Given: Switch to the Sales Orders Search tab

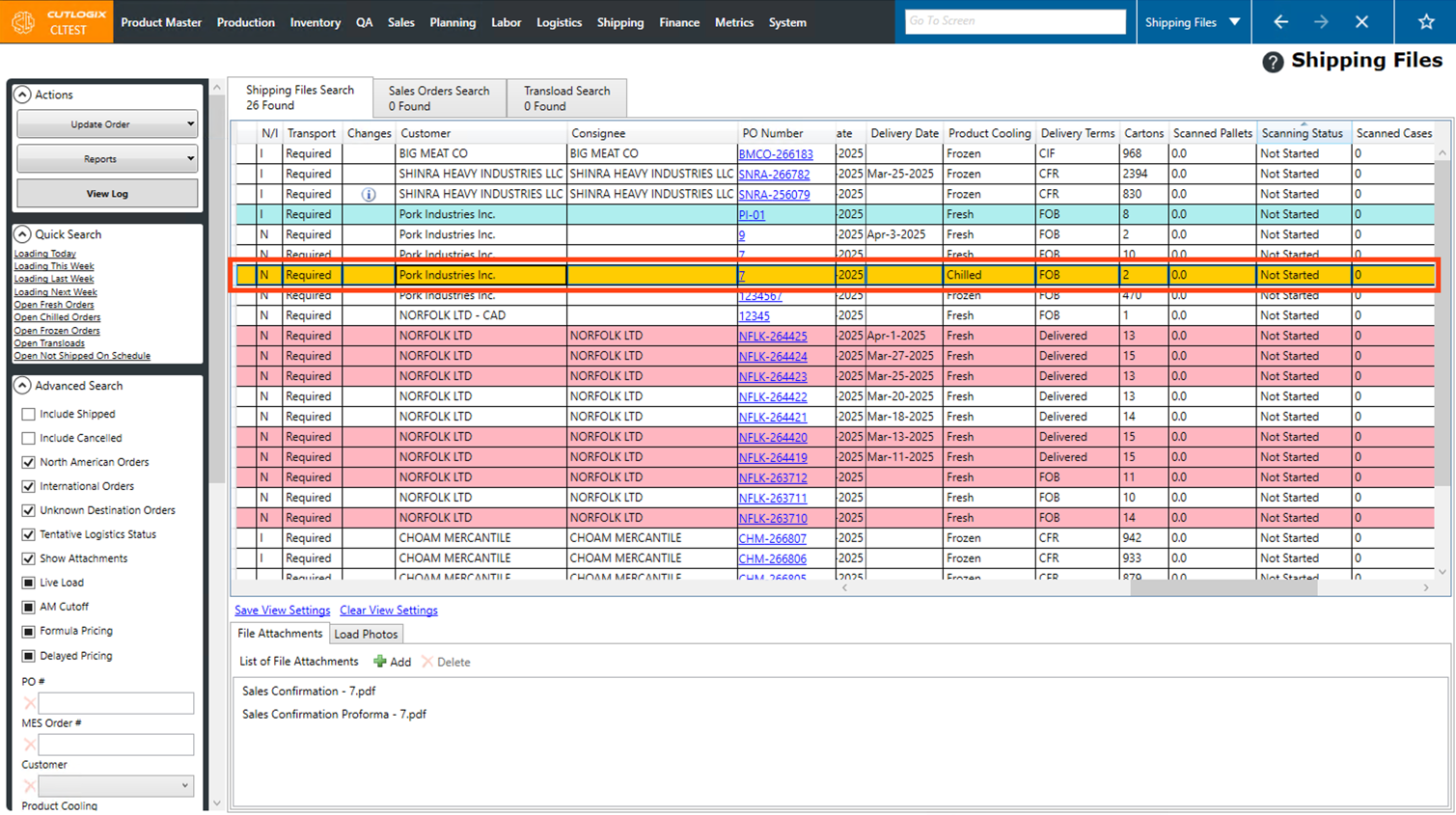Looking at the screenshot, I should click(x=439, y=97).
